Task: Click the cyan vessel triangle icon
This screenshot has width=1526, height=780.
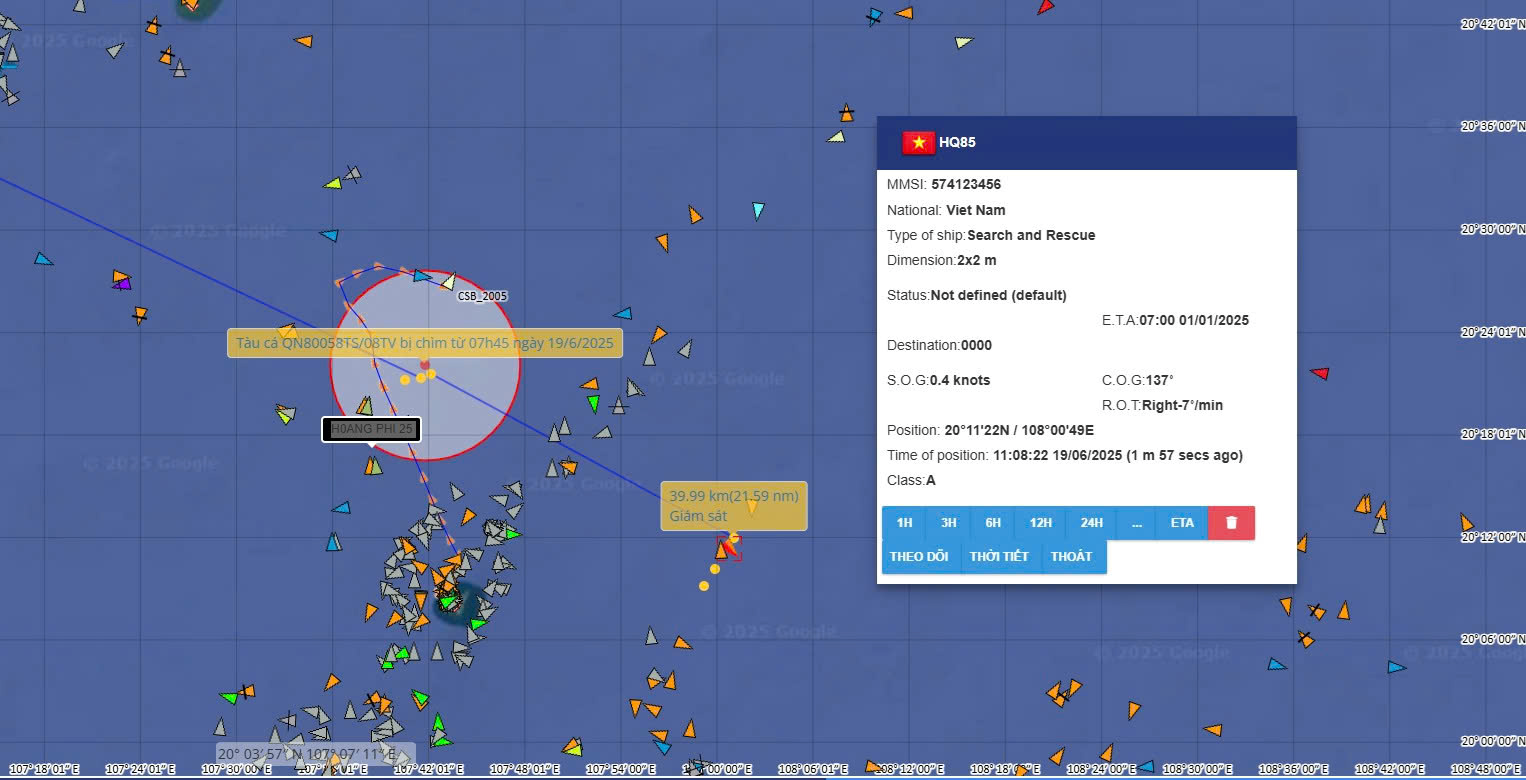Action: [758, 210]
